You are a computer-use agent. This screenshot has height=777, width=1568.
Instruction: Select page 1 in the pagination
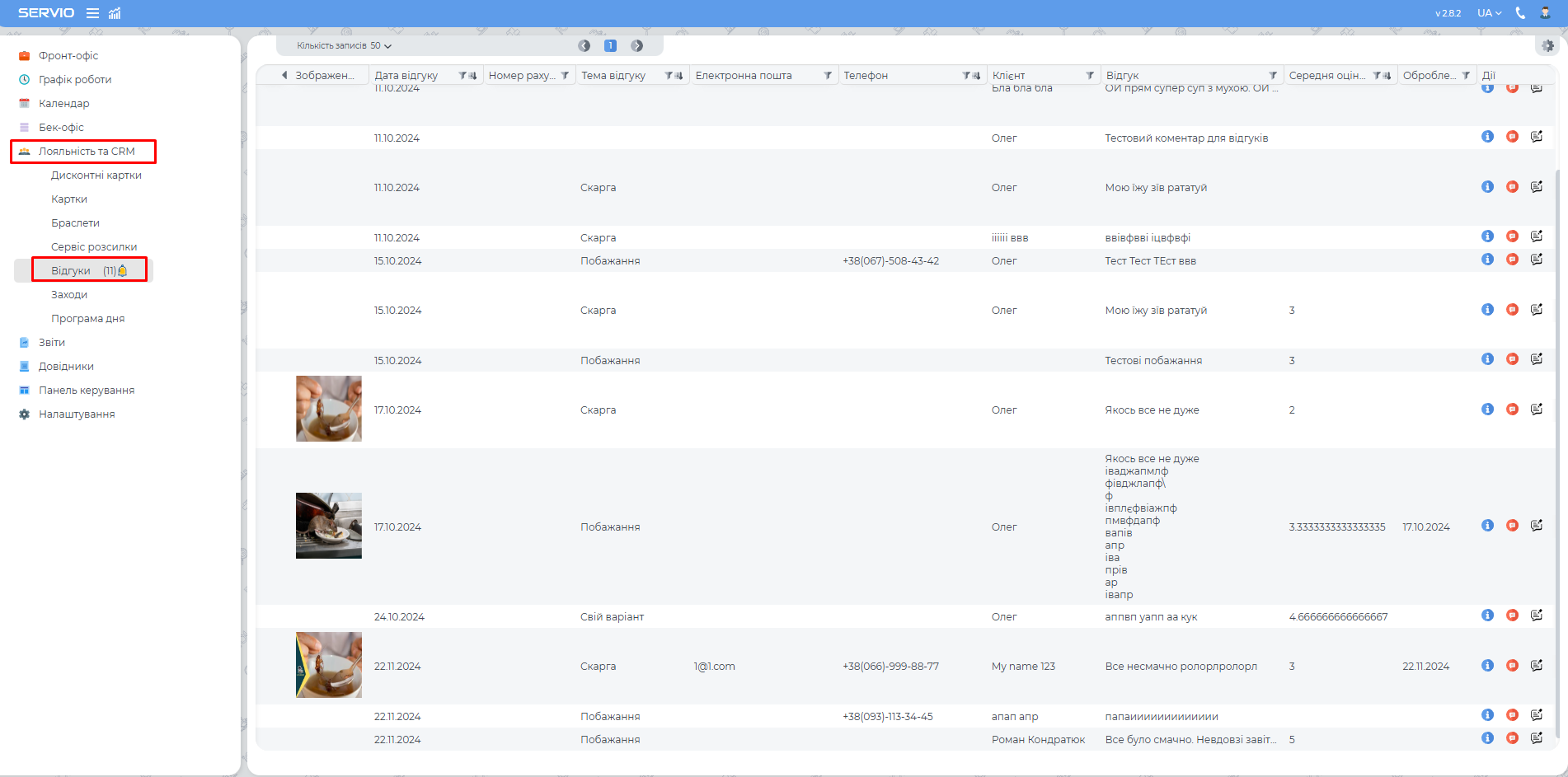coord(610,46)
